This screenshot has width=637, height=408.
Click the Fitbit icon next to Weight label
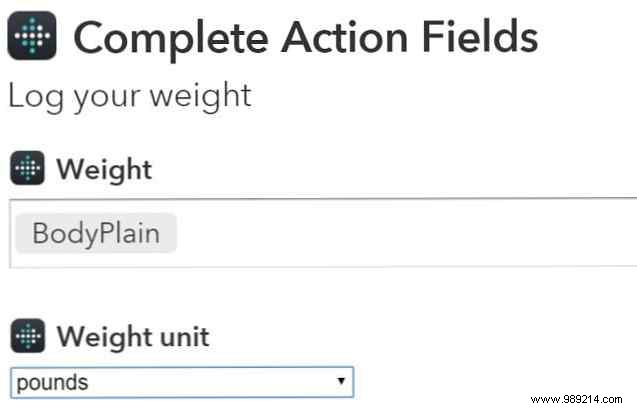[x=27, y=169]
